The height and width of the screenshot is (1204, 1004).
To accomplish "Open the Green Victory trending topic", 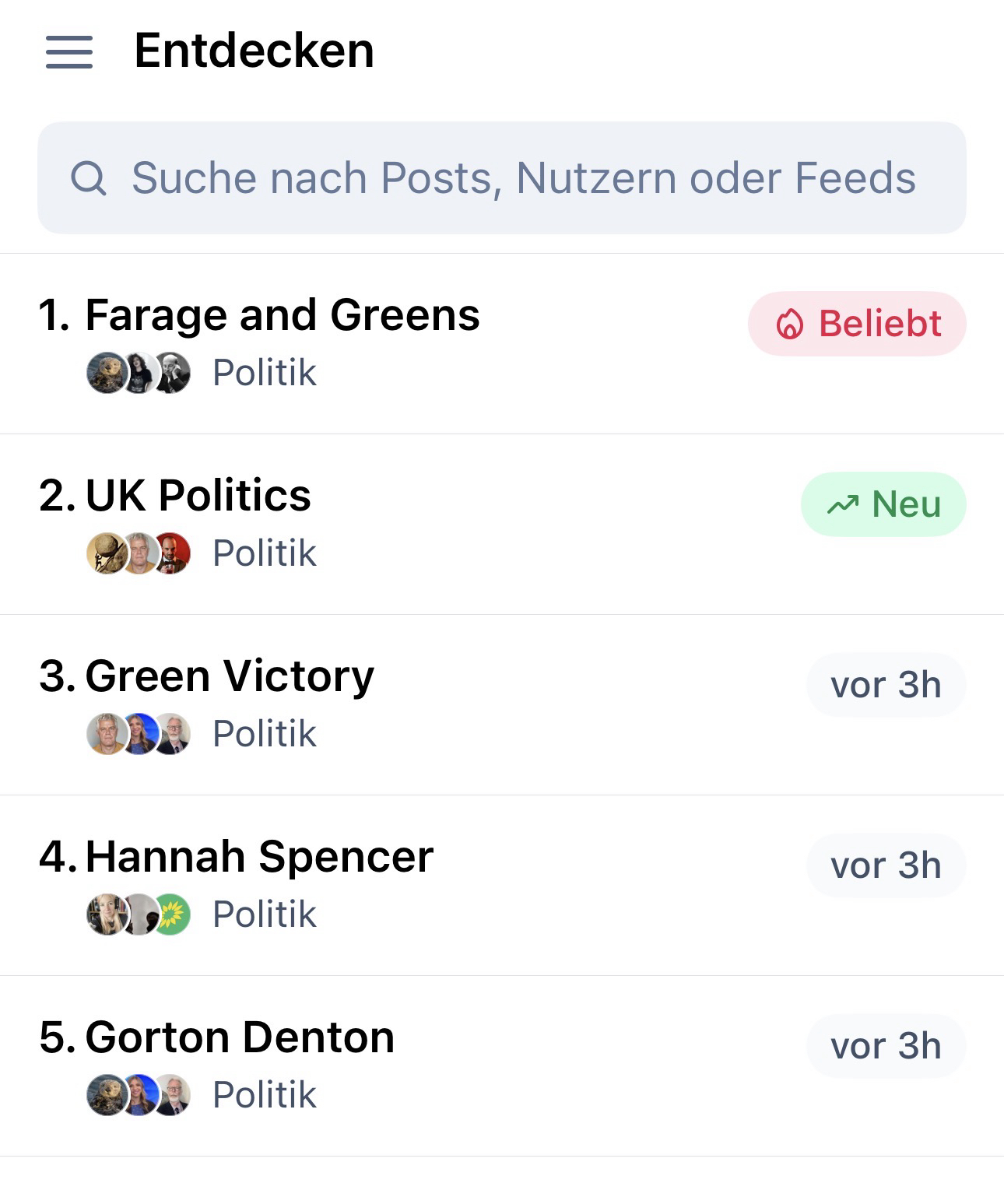I will click(230, 676).
